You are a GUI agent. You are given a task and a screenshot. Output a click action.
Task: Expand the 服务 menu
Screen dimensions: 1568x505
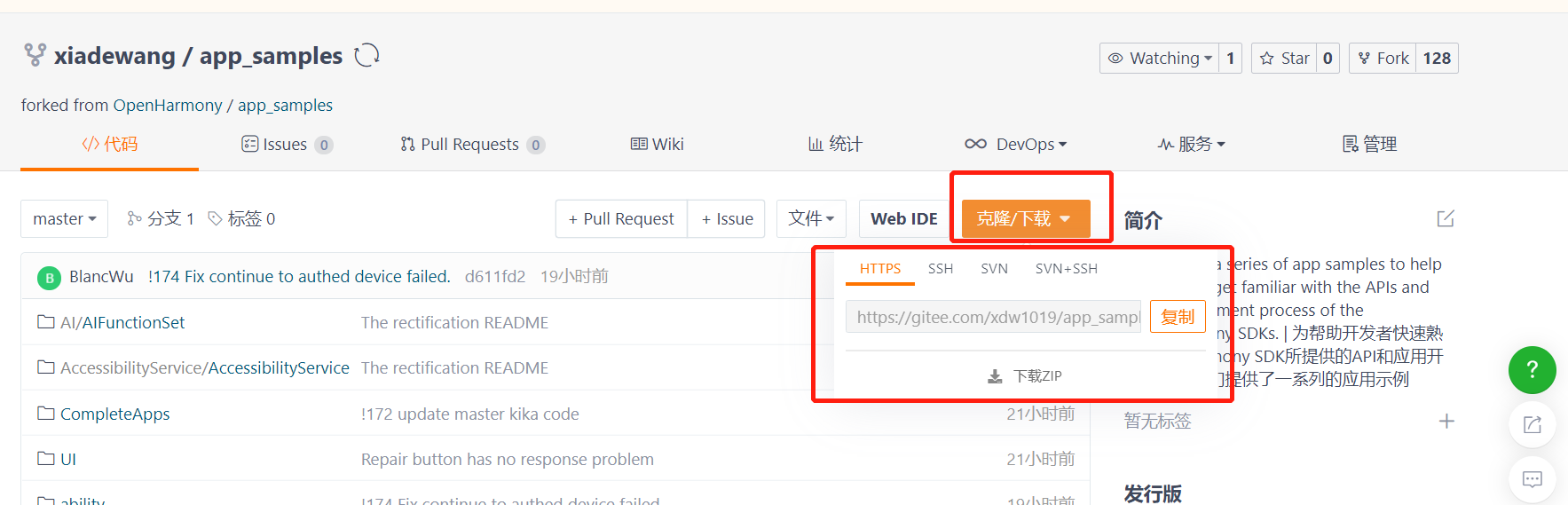point(1191,144)
